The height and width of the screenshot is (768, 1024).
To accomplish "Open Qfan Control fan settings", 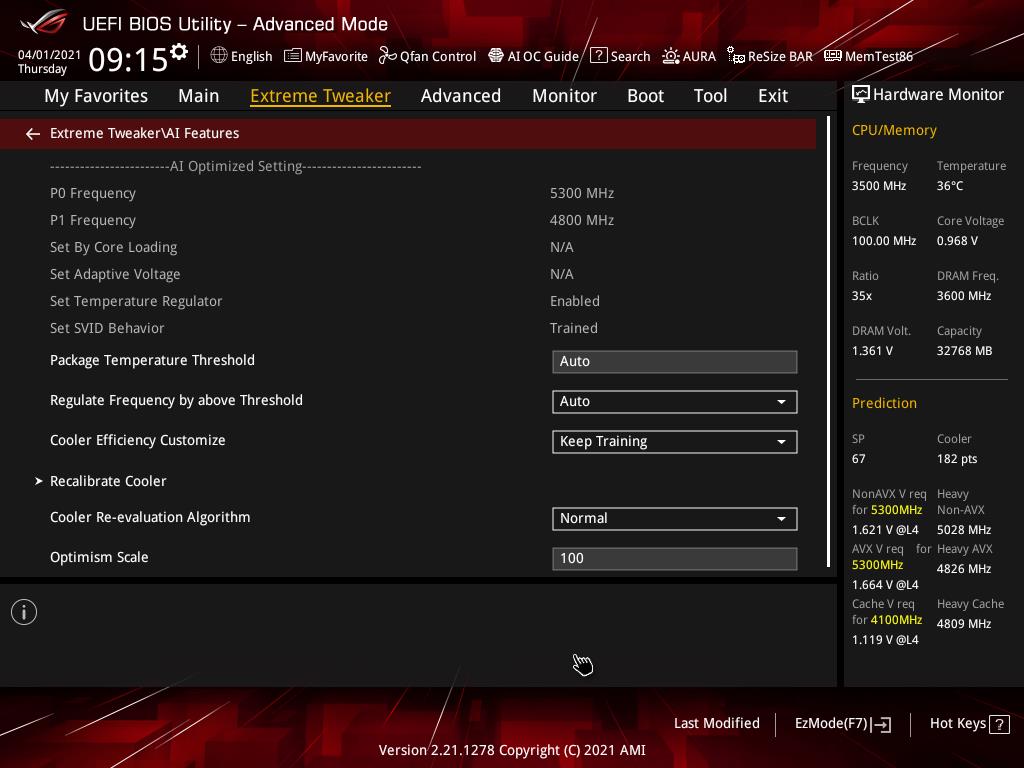I will point(427,56).
